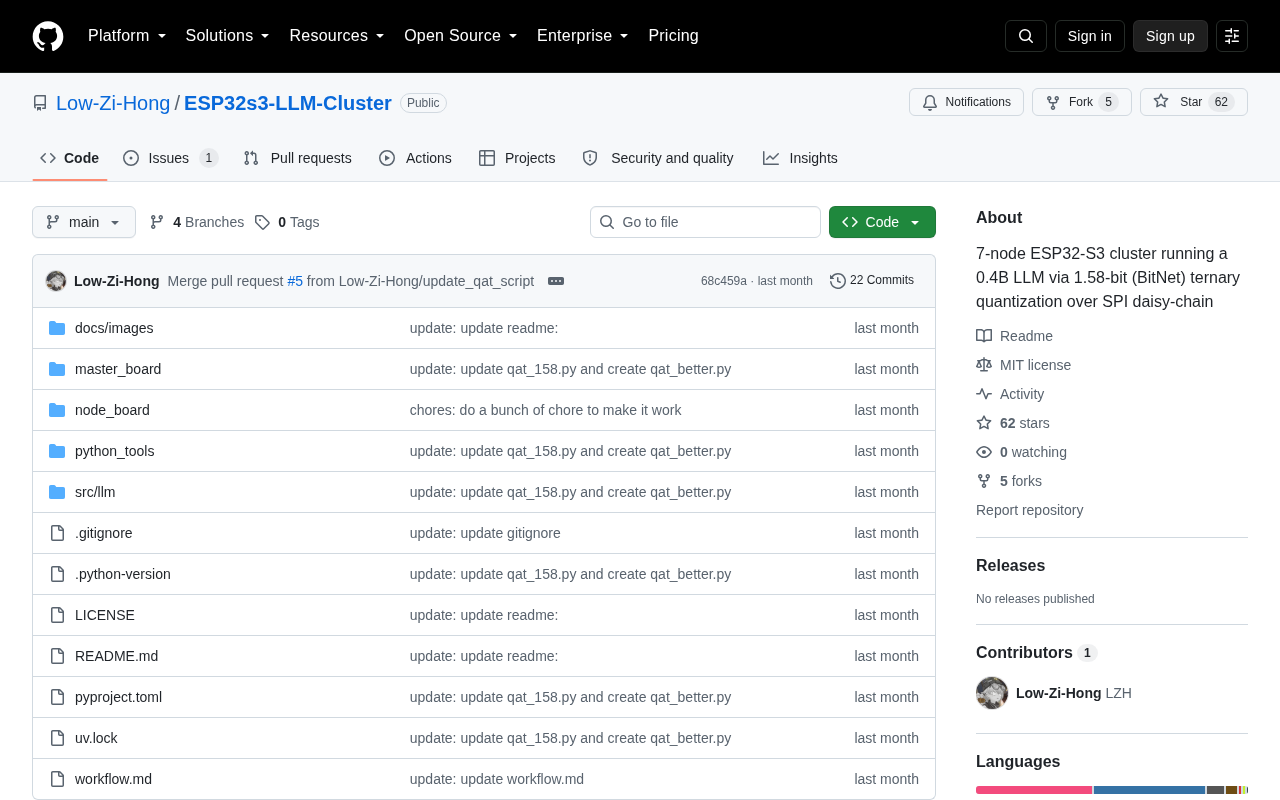Fork the repository
This screenshot has height=800, width=1280.
1082,102
